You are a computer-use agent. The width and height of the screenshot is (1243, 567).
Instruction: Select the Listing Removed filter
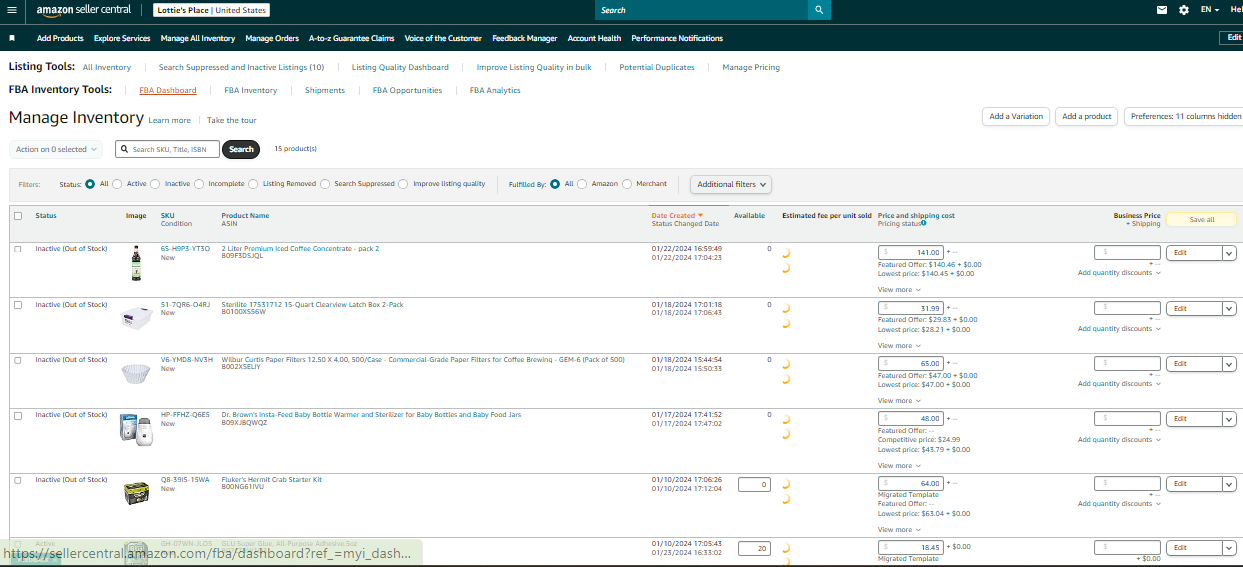tap(253, 184)
